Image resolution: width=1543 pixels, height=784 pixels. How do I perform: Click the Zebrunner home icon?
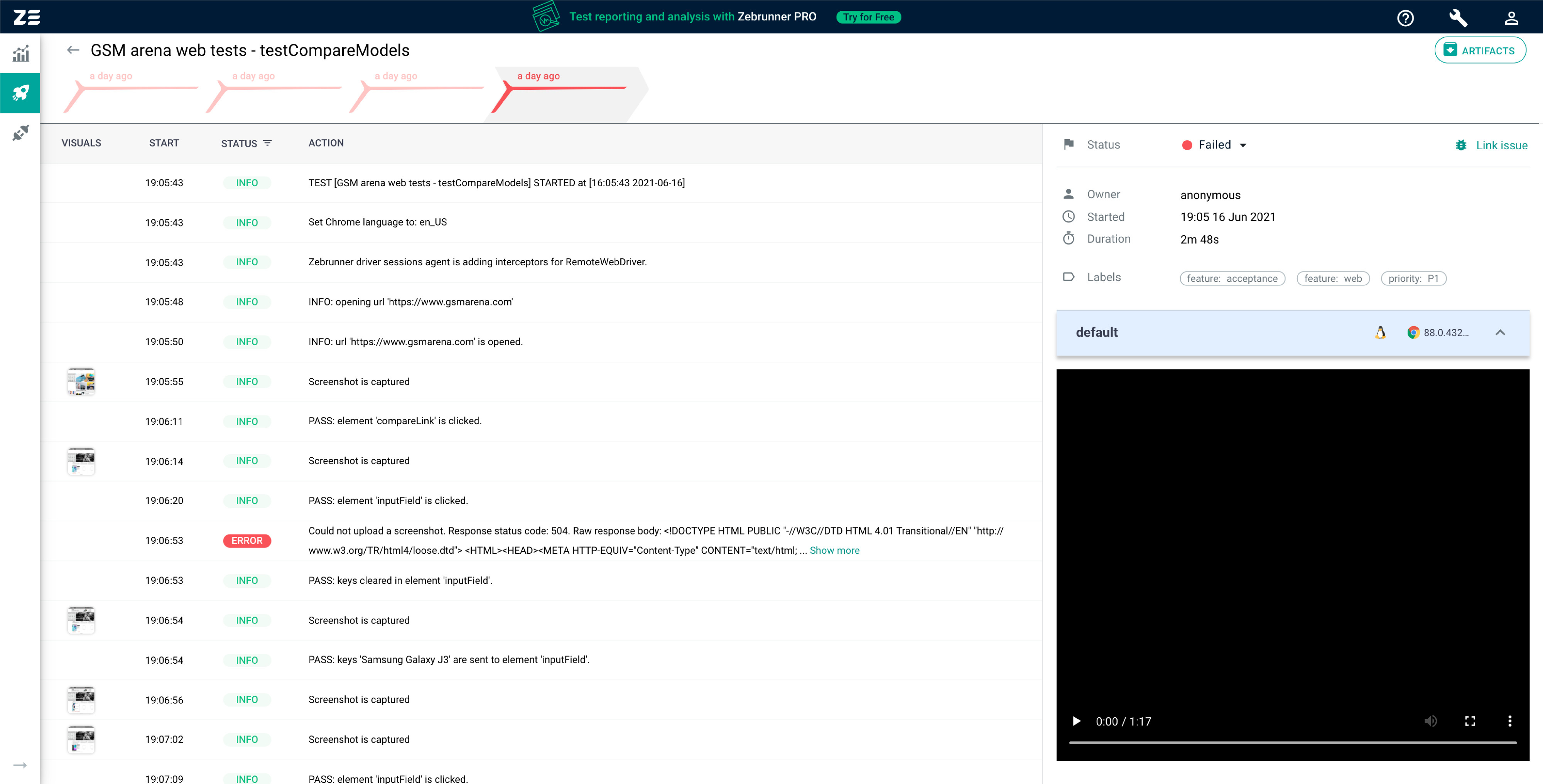[x=27, y=16]
